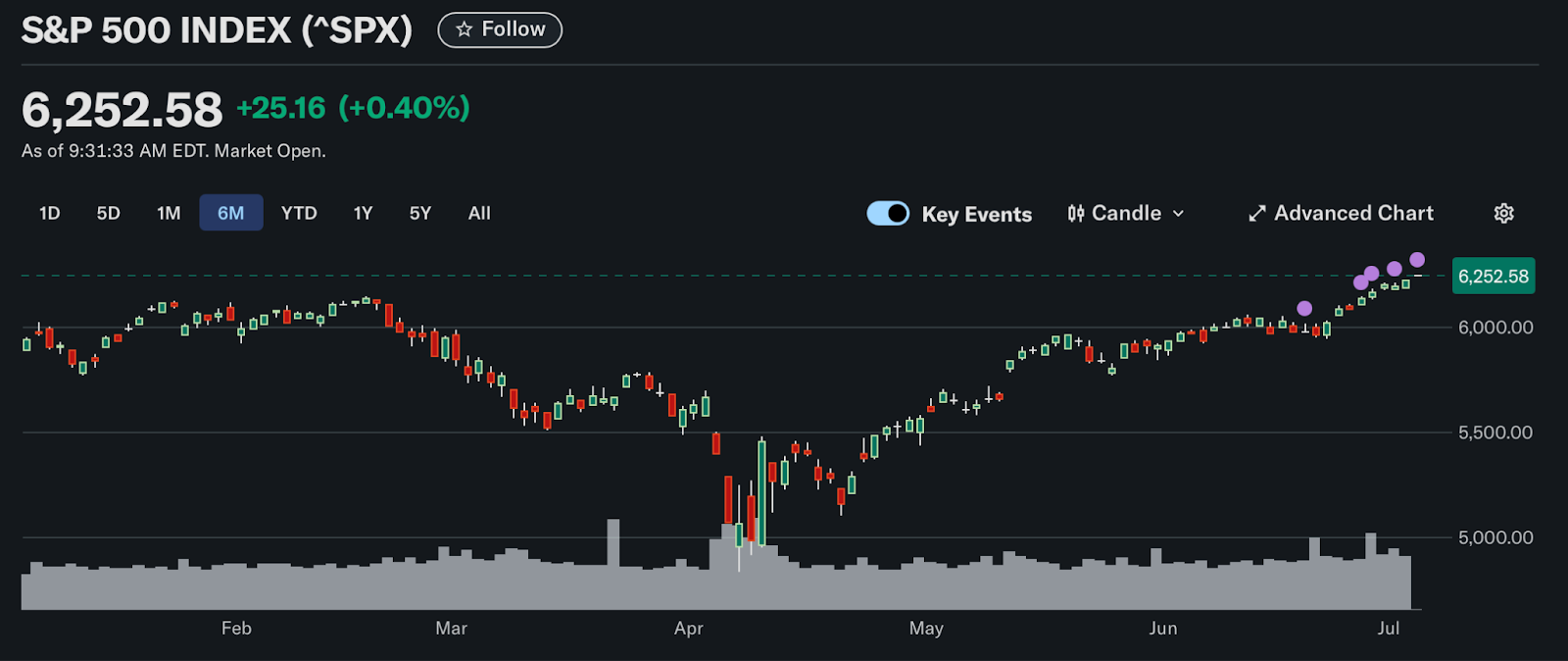Click the candlestick icon beside Candle
Image resolution: width=1568 pixels, height=661 pixels.
point(1076,214)
